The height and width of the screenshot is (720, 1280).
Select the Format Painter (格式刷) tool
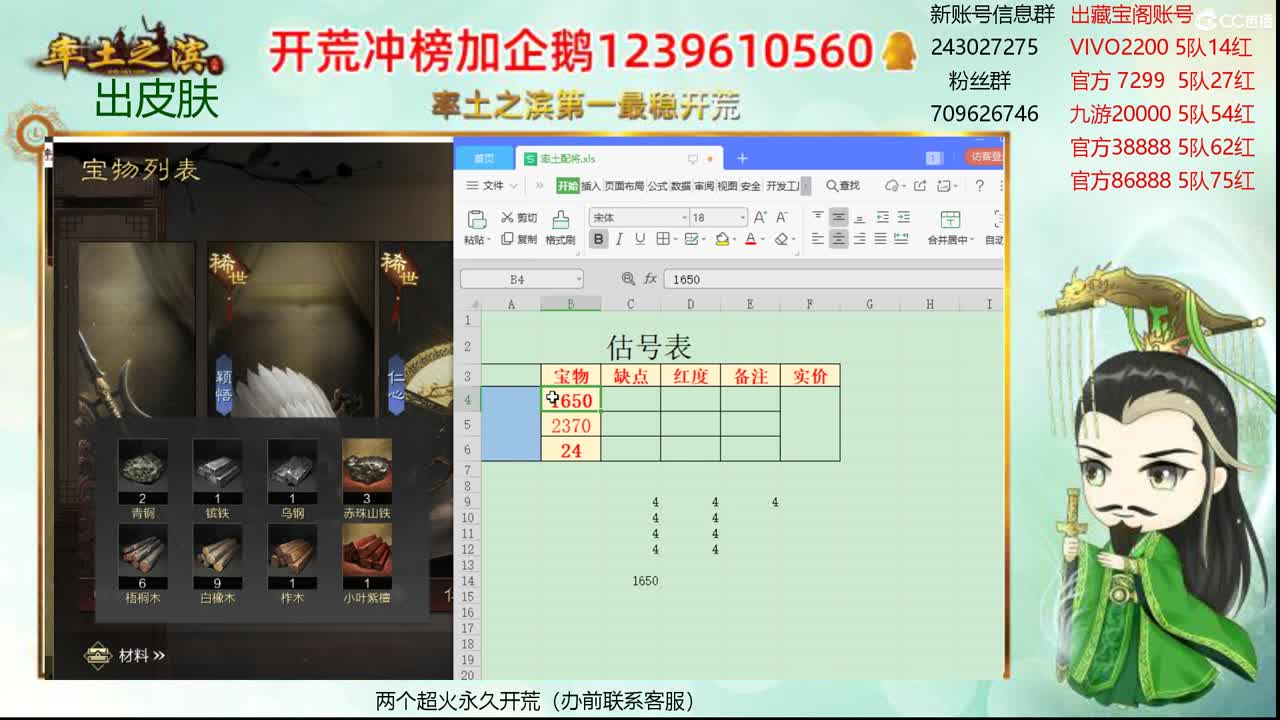click(560, 227)
